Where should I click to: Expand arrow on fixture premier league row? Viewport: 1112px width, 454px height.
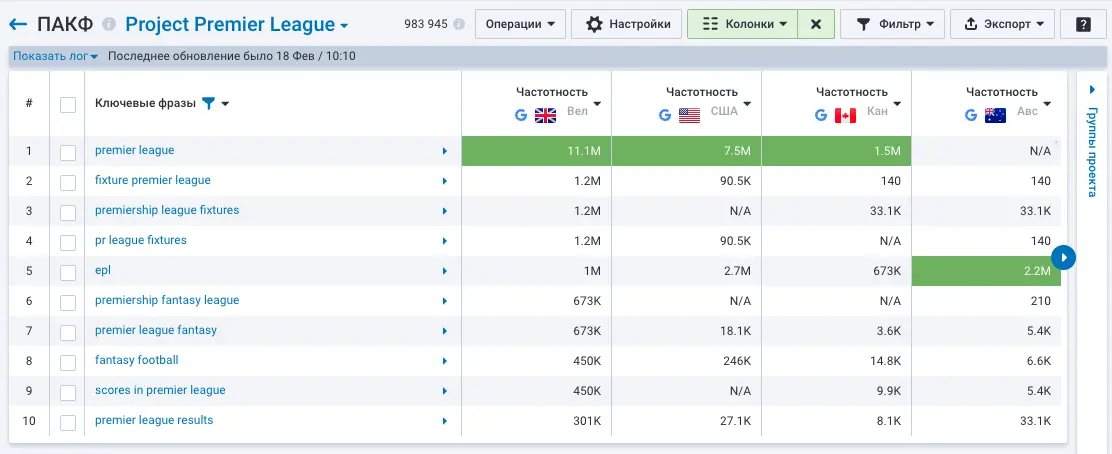[x=445, y=181]
